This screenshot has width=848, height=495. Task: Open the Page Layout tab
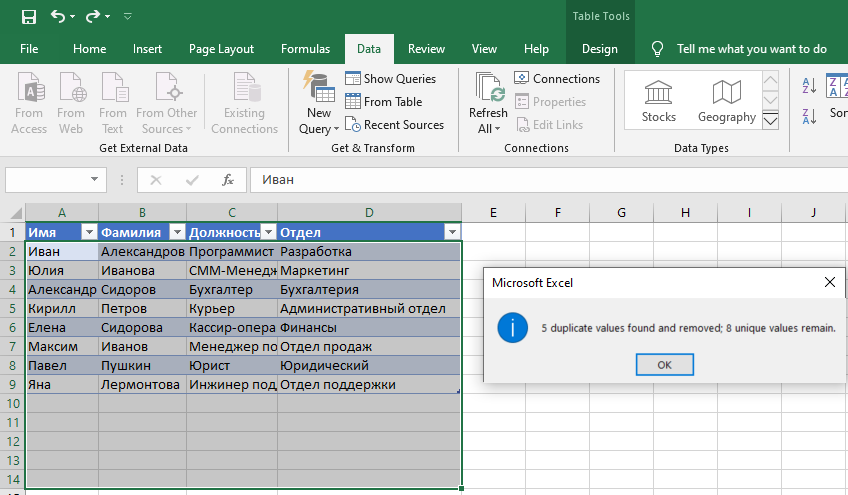tap(221, 49)
